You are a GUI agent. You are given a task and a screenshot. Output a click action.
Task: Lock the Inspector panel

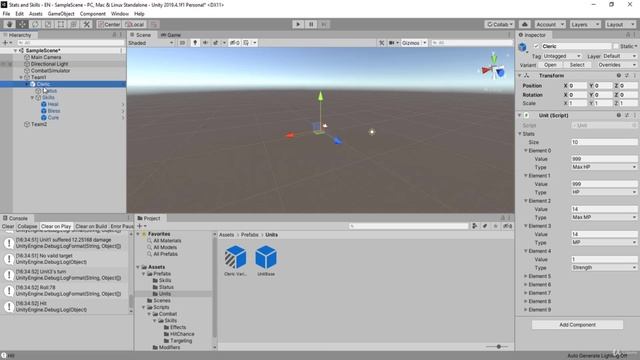(628, 35)
